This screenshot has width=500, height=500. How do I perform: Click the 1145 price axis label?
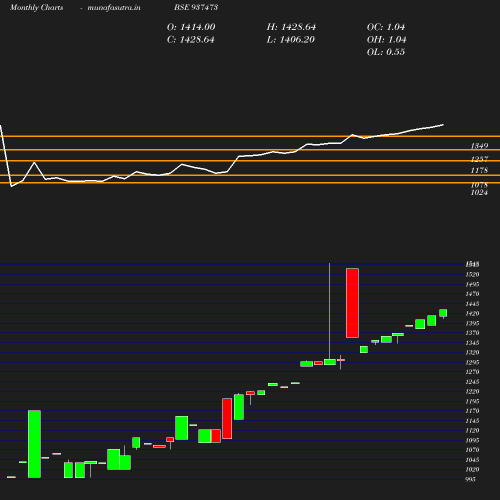[473, 421]
